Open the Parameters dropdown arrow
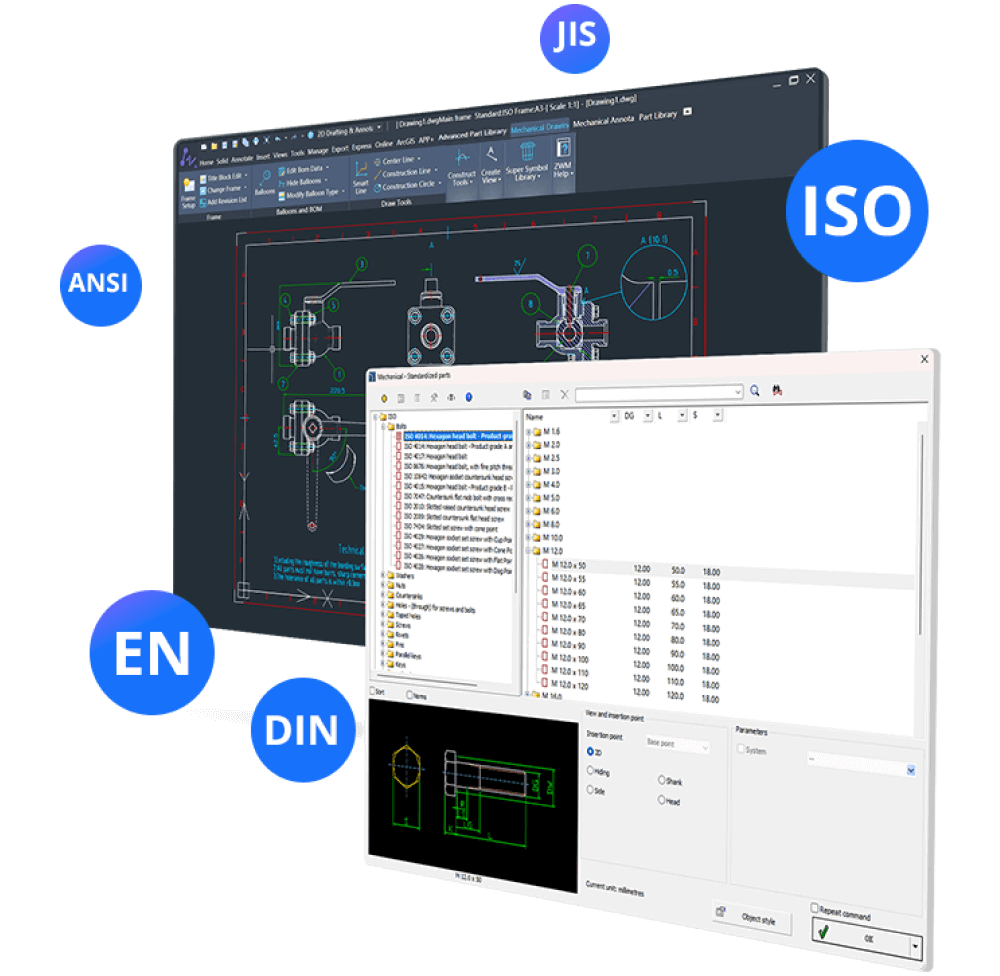Image resolution: width=1000 pixels, height=976 pixels. (x=910, y=770)
